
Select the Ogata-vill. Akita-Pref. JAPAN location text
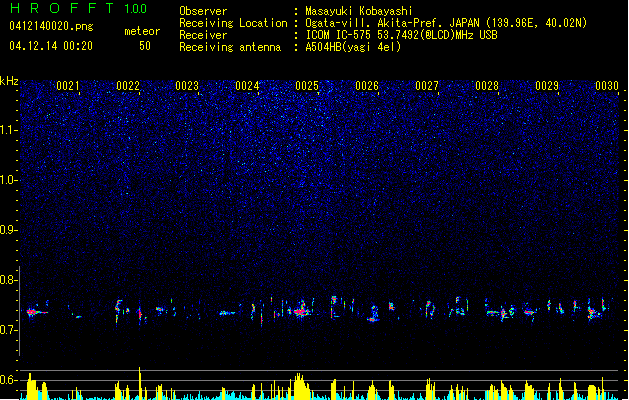click(x=446, y=23)
